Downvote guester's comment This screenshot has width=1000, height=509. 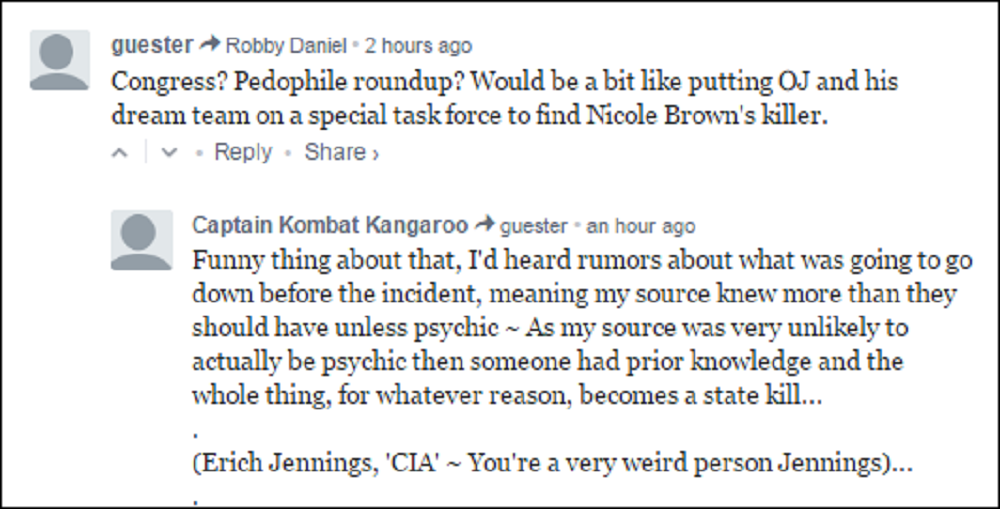(x=168, y=153)
